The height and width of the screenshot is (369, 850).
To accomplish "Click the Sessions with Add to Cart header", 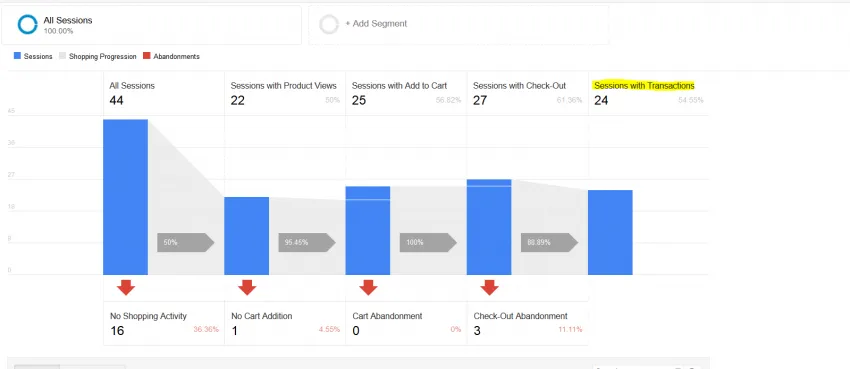I will pyautogui.click(x=400, y=86).
